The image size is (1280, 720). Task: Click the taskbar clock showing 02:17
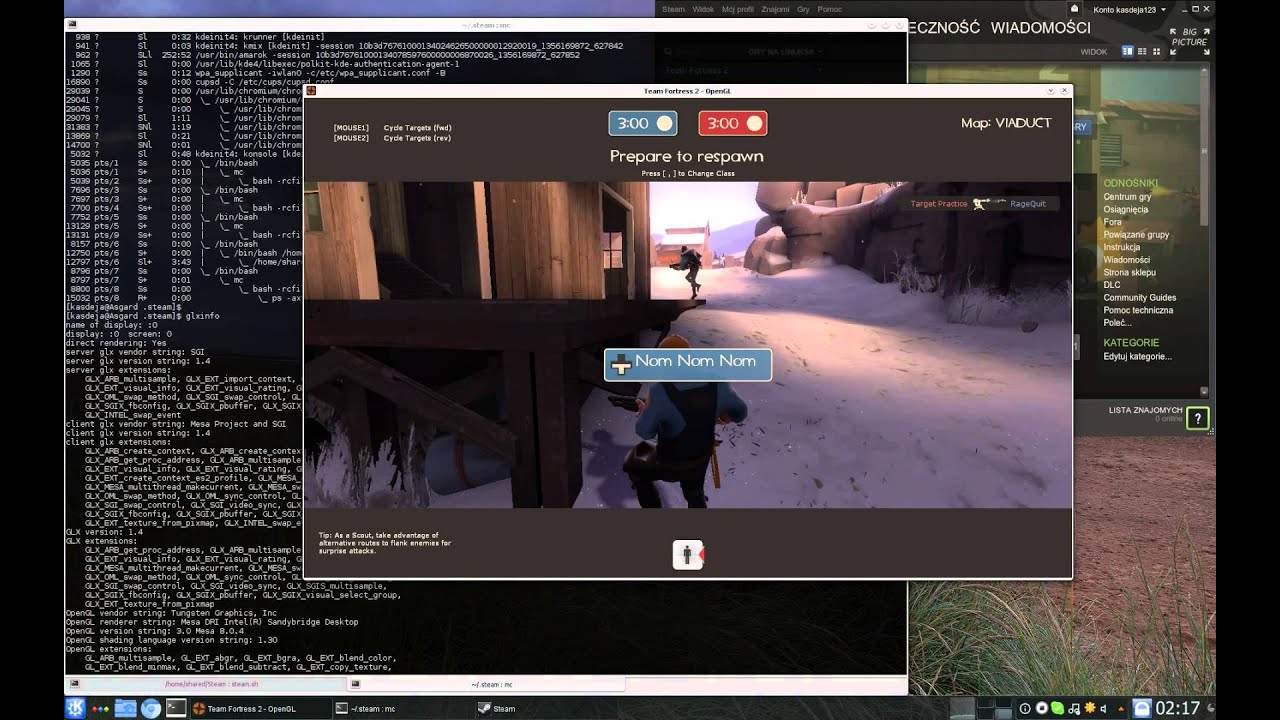click(1177, 708)
